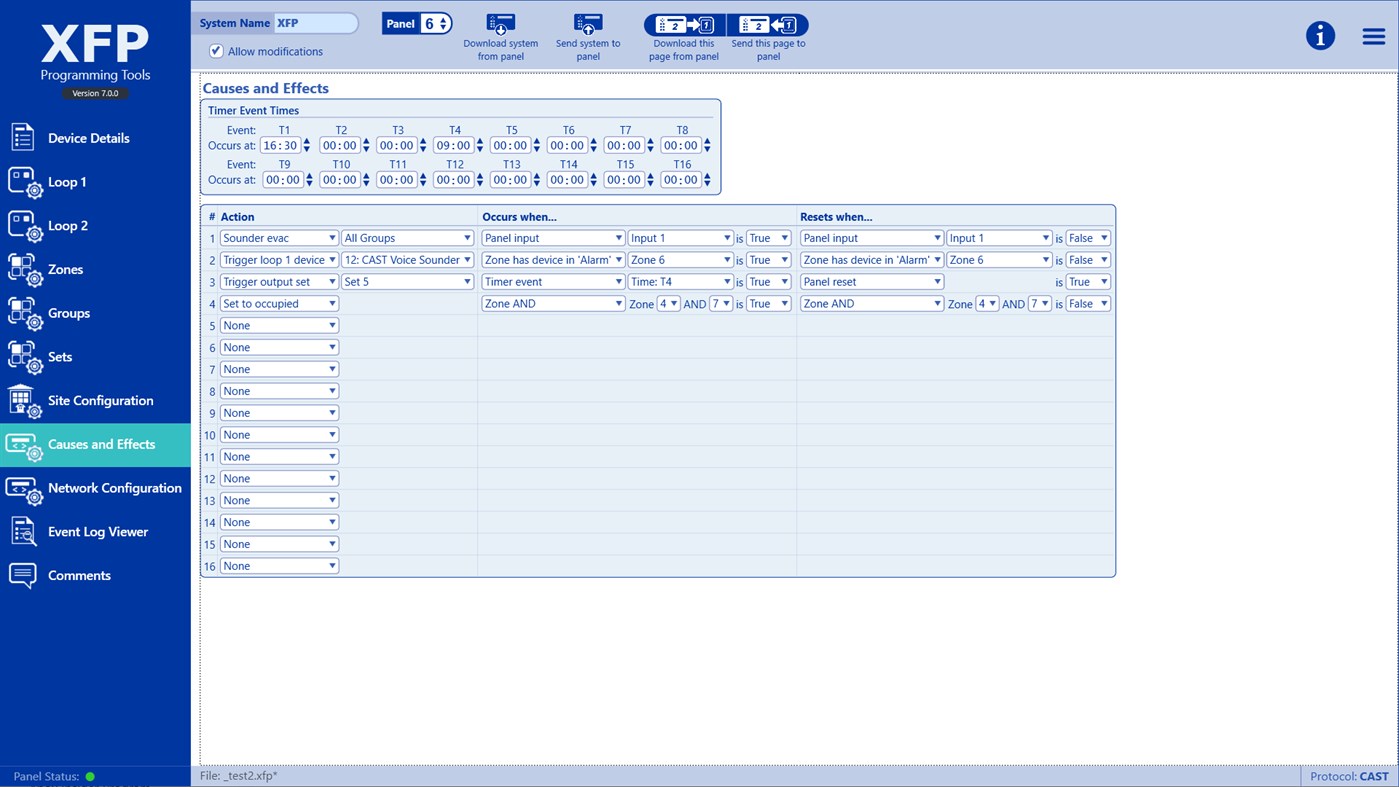
Task: Uncheck the Allow modifications checkbox
Action: [216, 51]
